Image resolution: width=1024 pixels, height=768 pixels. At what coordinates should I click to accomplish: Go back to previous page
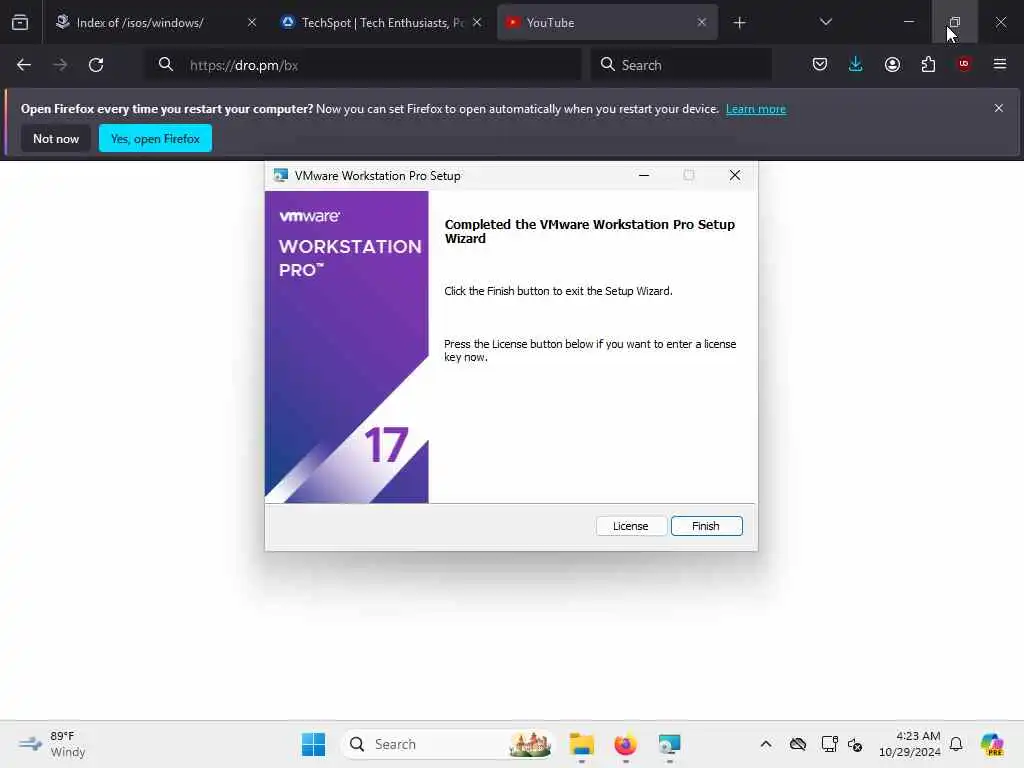[x=24, y=65]
